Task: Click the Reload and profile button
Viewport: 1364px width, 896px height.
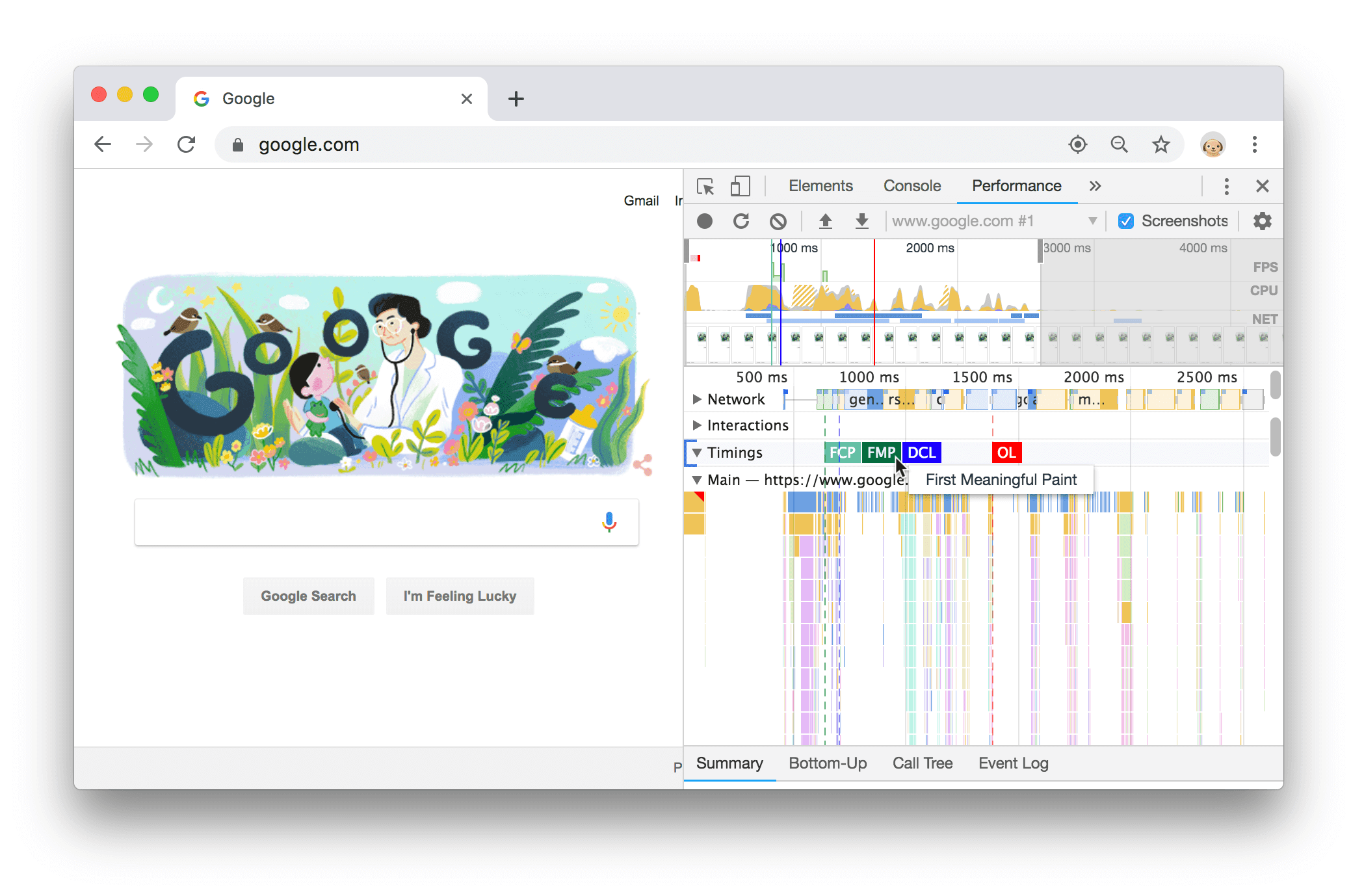Action: click(741, 220)
